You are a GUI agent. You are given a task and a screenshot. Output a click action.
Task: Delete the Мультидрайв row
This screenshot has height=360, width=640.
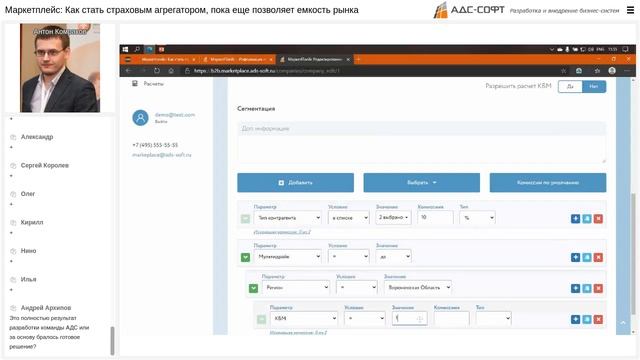pyautogui.click(x=598, y=258)
